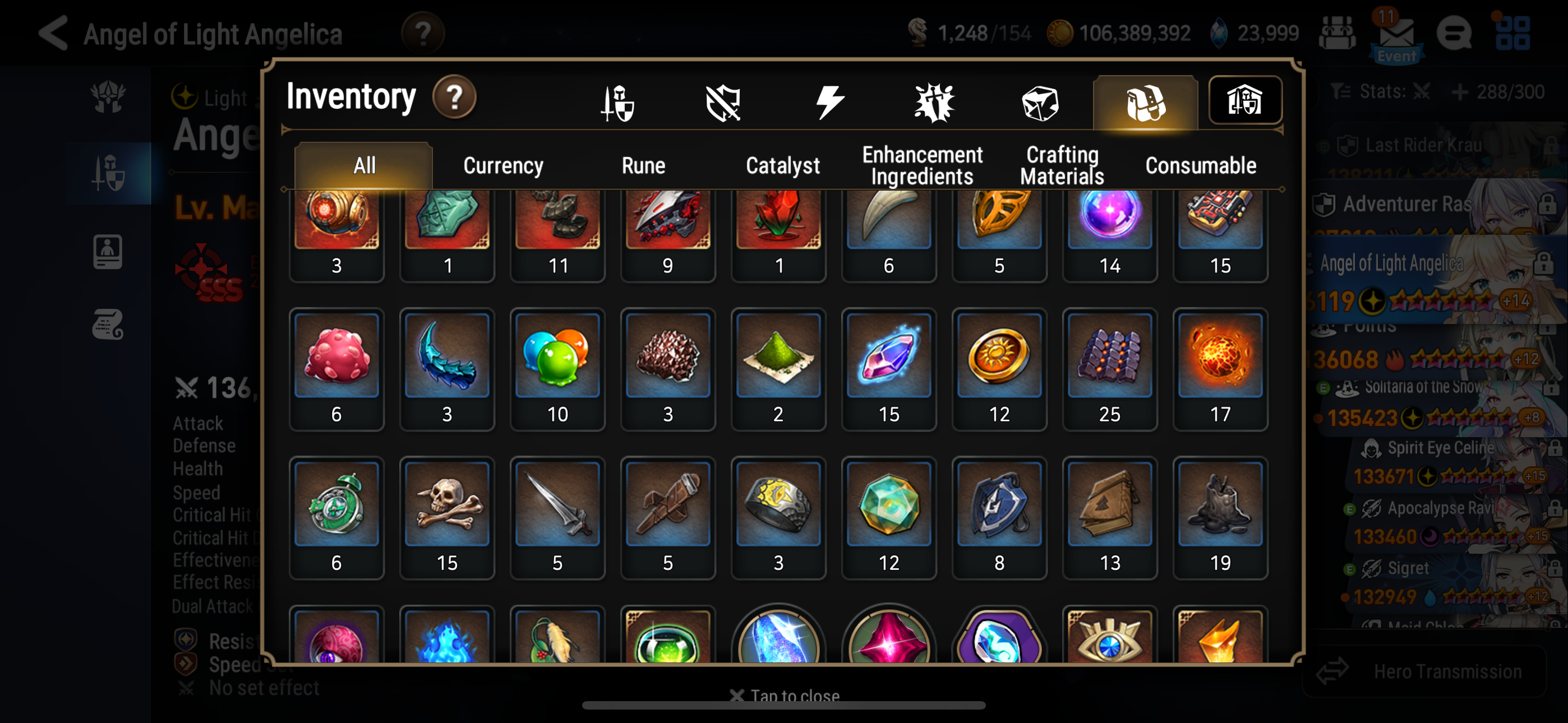Select the skull and crossbones item

point(447,517)
